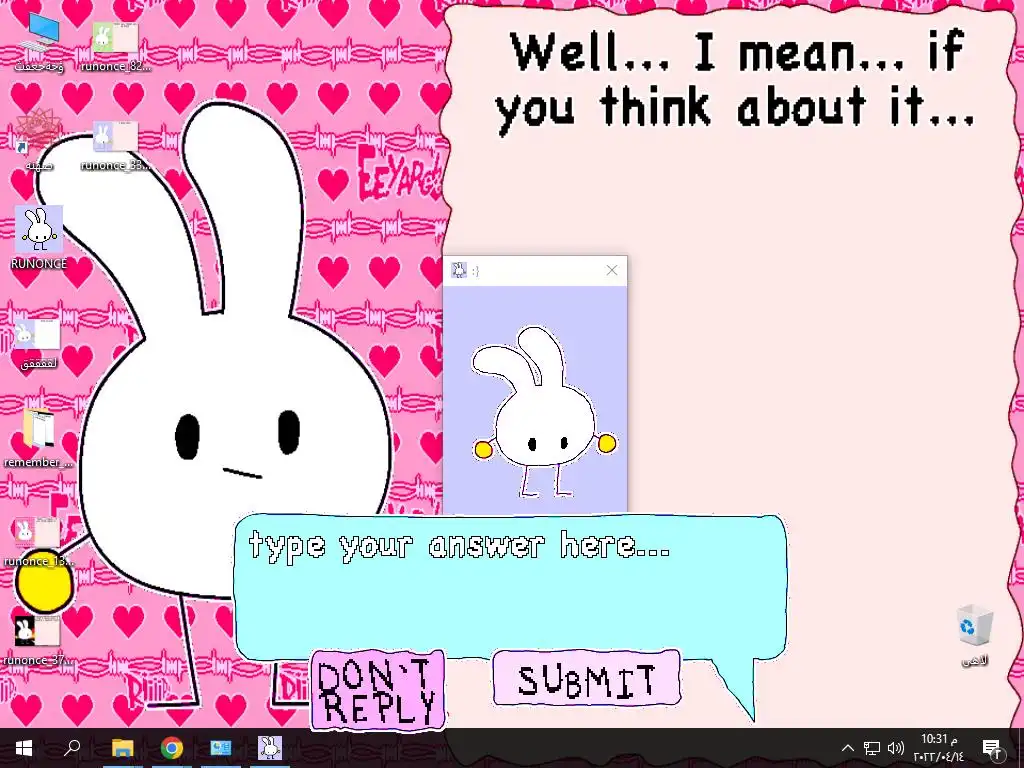
Task: Click the bunny icon in small window title bar
Action: tap(459, 270)
